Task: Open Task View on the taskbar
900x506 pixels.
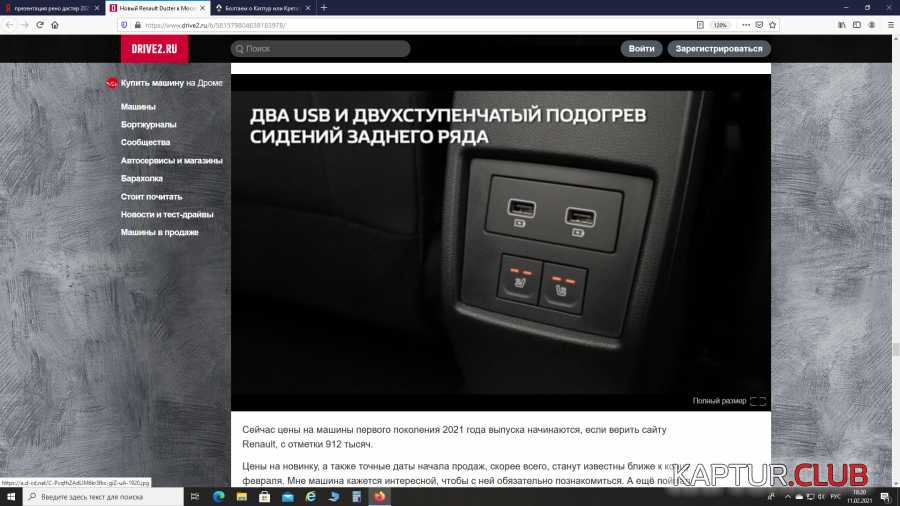Action: (195, 497)
